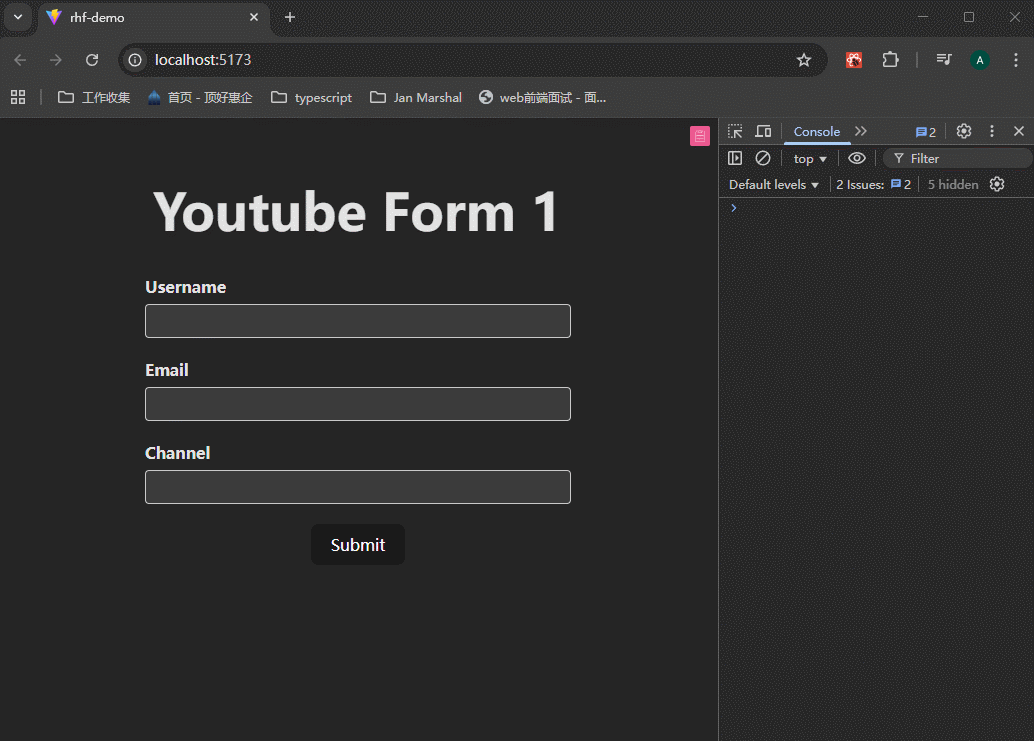Switch to the Console tab
The height and width of the screenshot is (741, 1034).
tap(816, 132)
